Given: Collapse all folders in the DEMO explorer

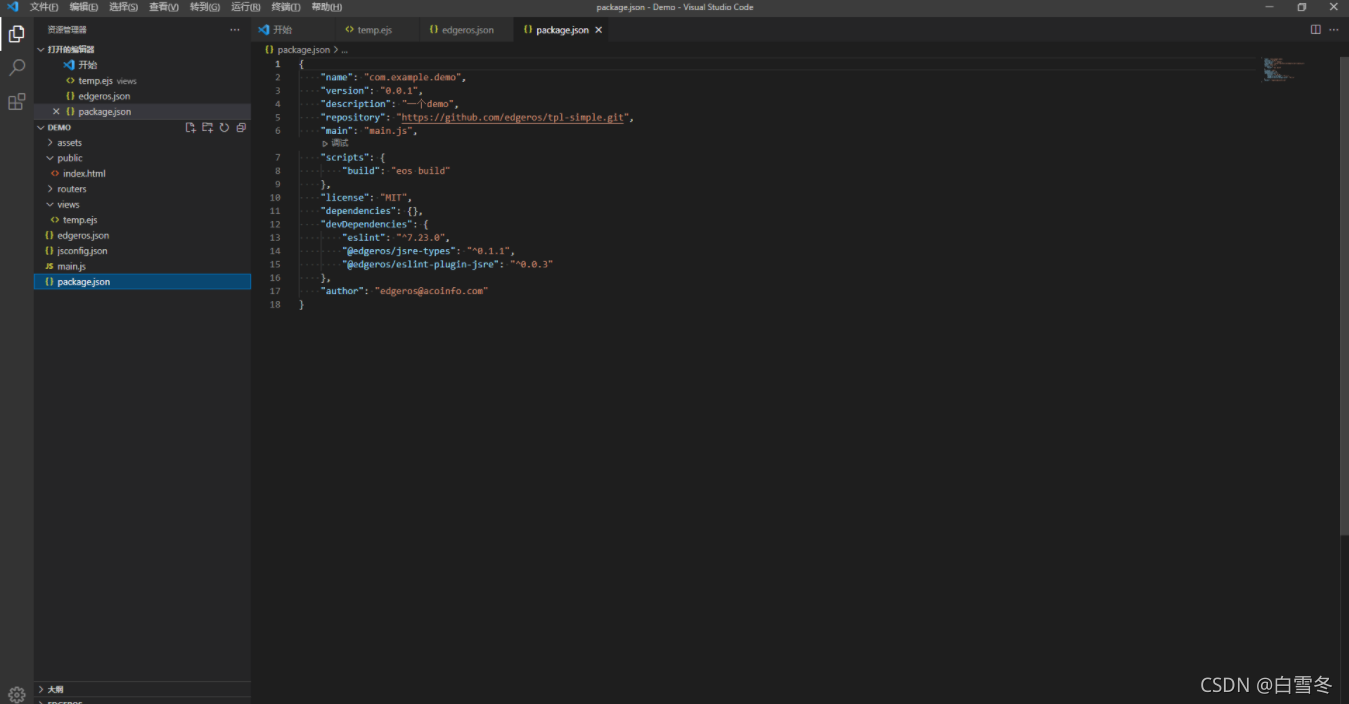Looking at the screenshot, I should coord(241,127).
